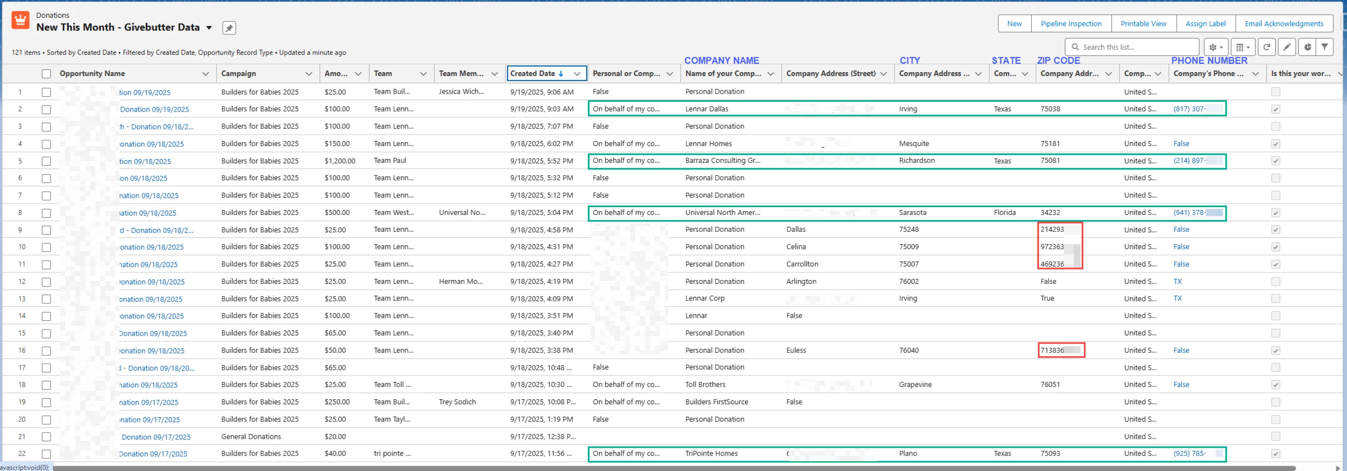Expand the list view name dropdown arrow

pyautogui.click(x=209, y=28)
